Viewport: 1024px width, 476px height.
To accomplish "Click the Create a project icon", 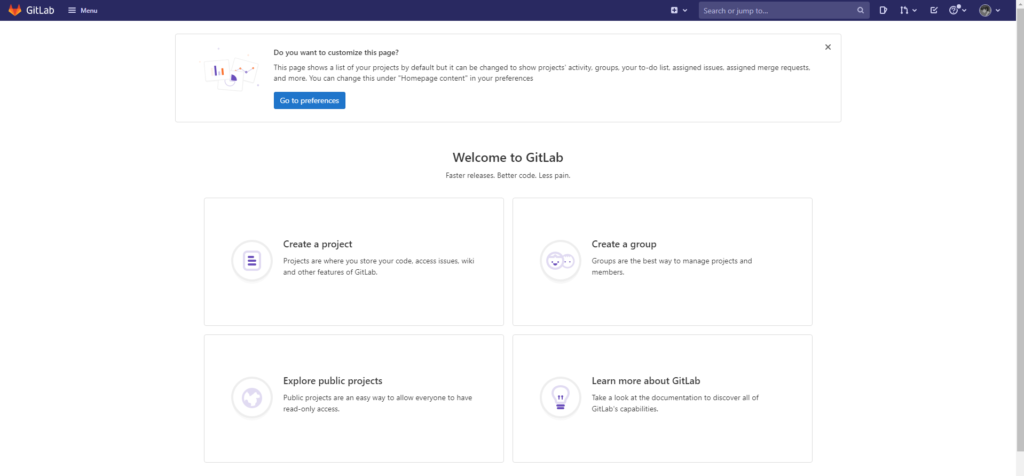I will [x=251, y=261].
